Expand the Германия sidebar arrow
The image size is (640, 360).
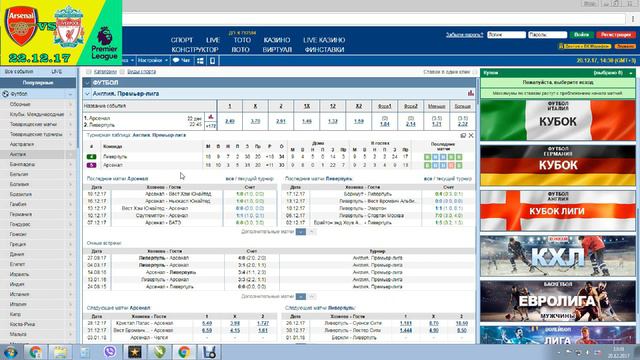tap(70, 214)
